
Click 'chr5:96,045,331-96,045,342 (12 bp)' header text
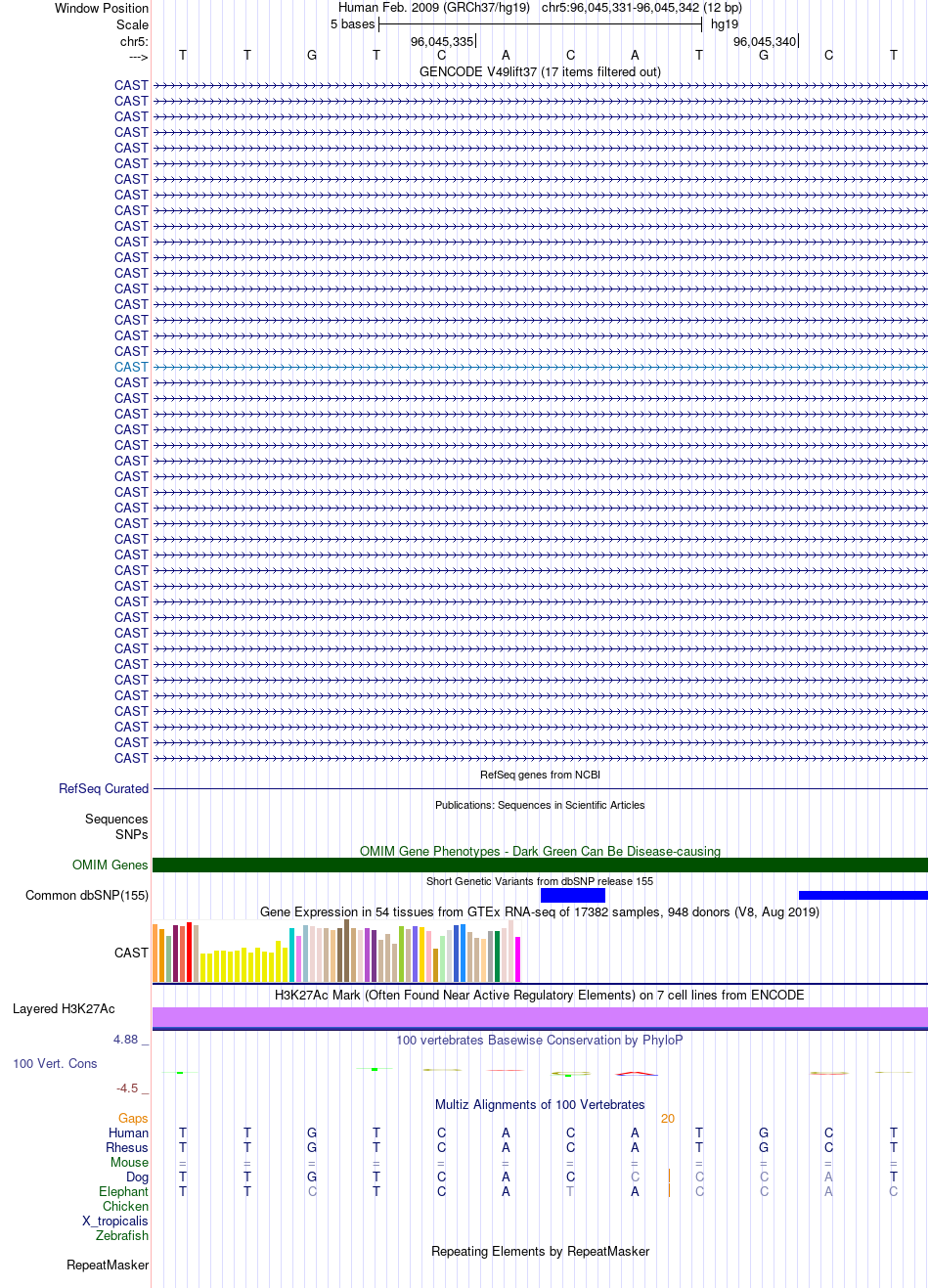641,7
